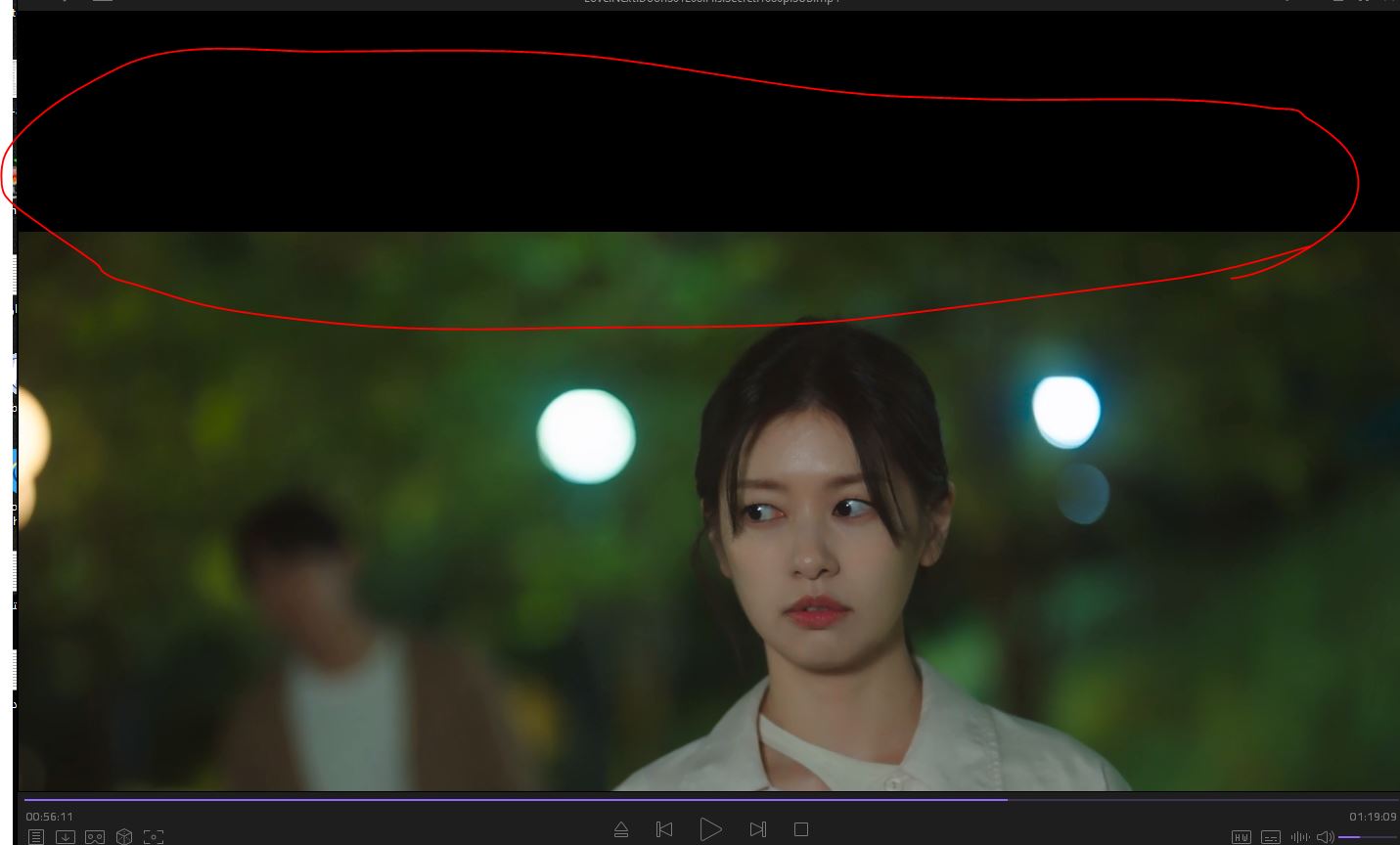The height and width of the screenshot is (845, 1400).
Task: Stop video playback
Action: pyautogui.click(x=801, y=829)
